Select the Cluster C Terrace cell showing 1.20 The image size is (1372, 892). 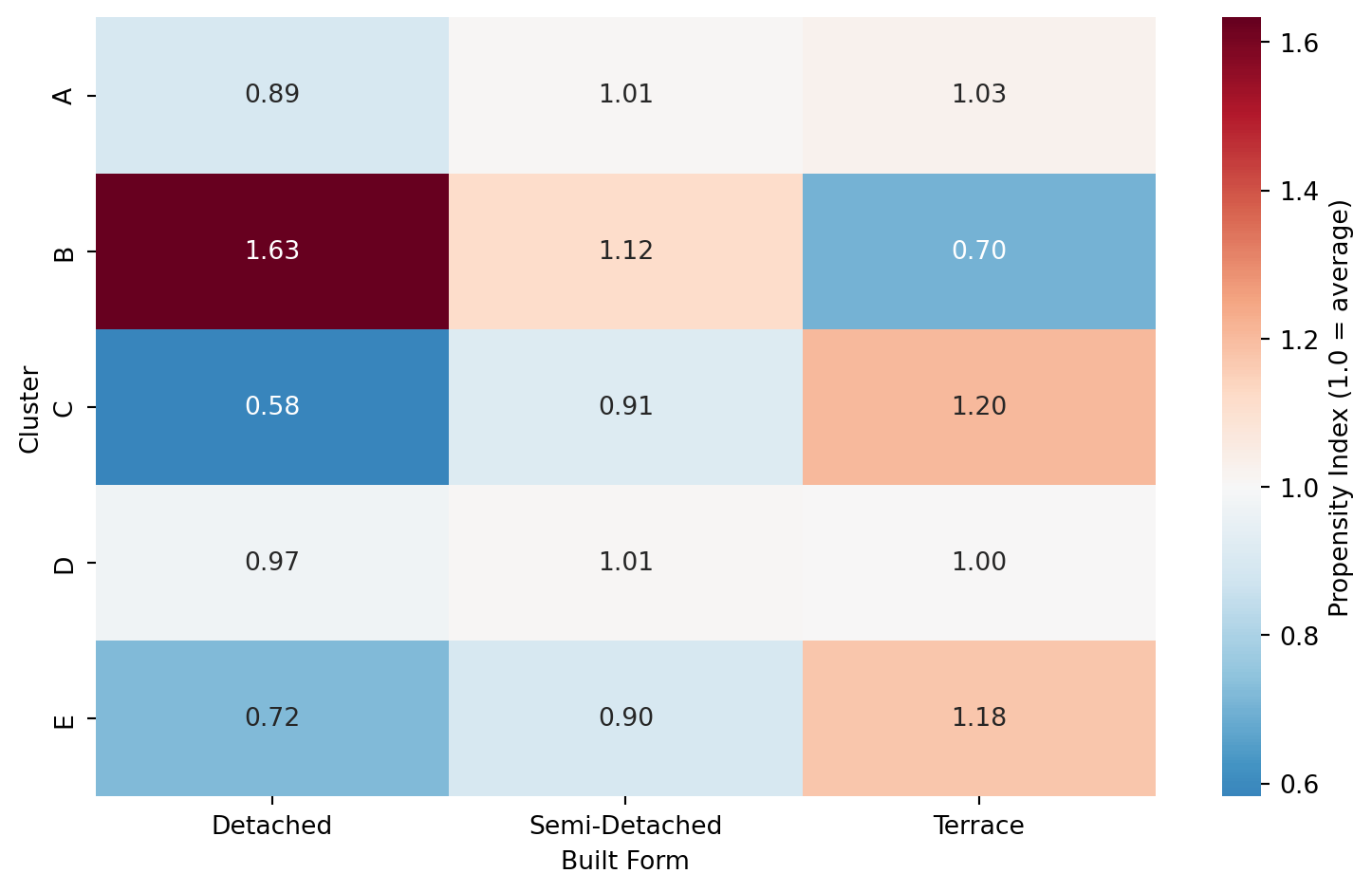click(978, 406)
